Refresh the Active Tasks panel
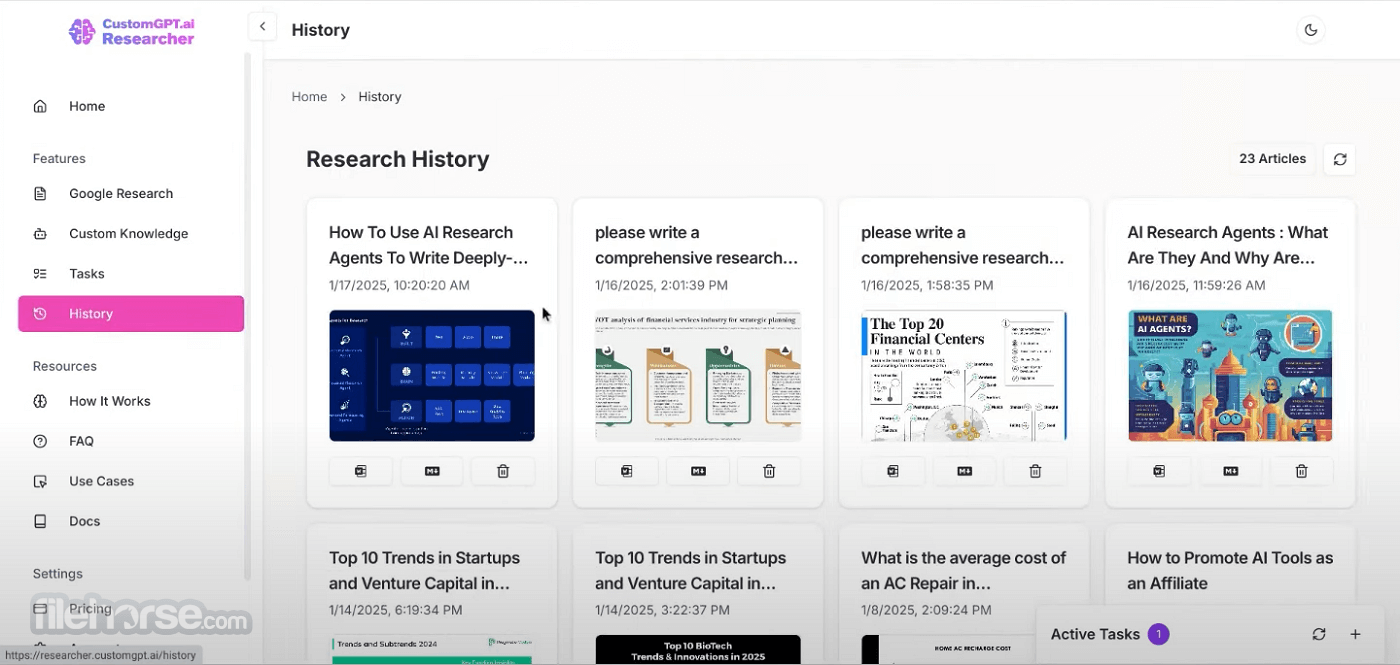1400x665 pixels. coord(1319,634)
